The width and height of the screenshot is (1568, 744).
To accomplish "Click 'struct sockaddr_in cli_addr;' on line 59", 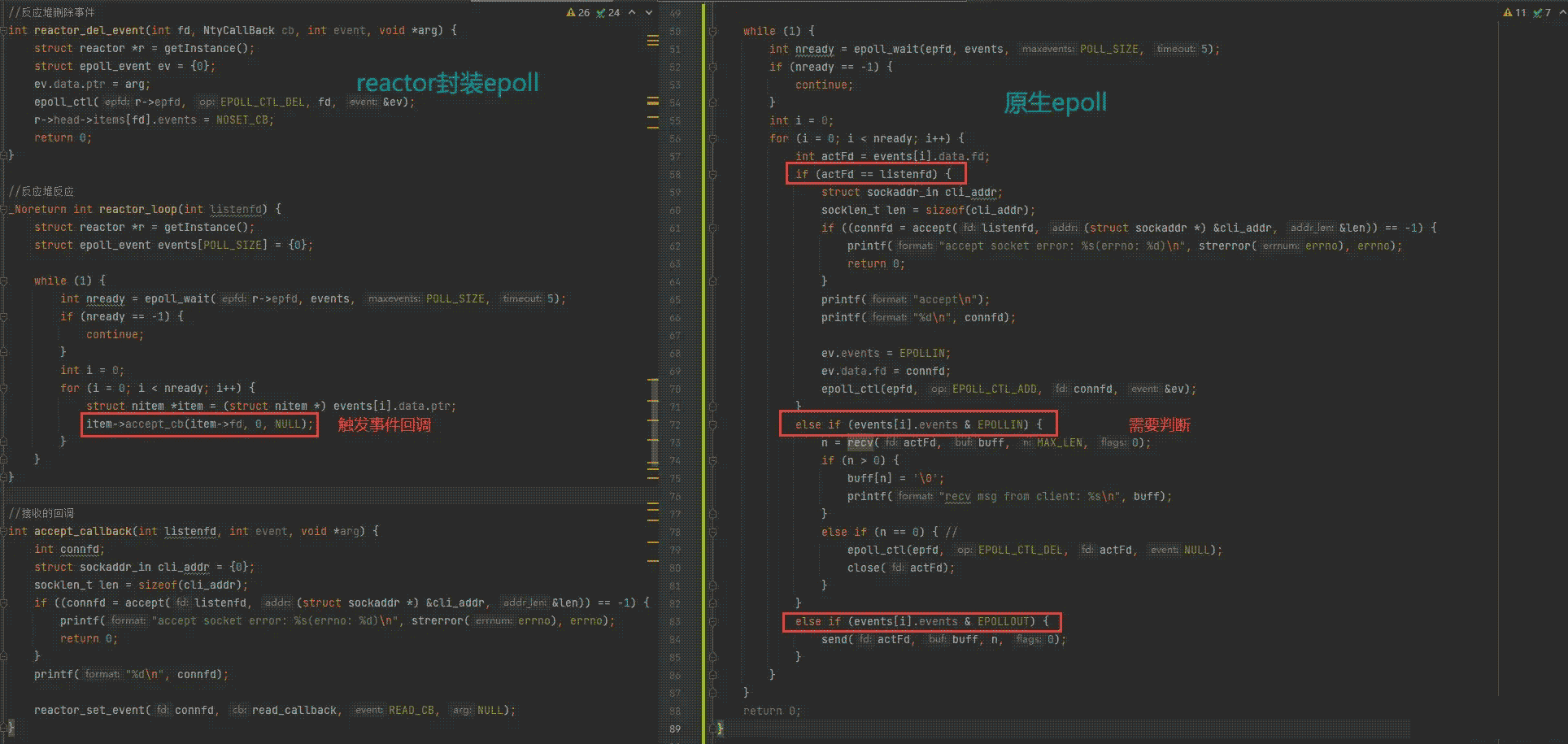I will (912, 192).
